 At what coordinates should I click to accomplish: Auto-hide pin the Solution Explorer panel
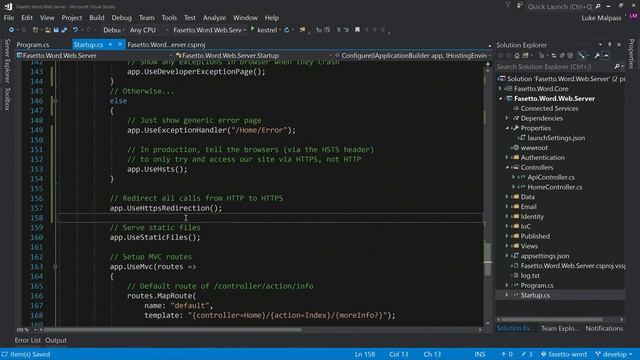pos(610,44)
